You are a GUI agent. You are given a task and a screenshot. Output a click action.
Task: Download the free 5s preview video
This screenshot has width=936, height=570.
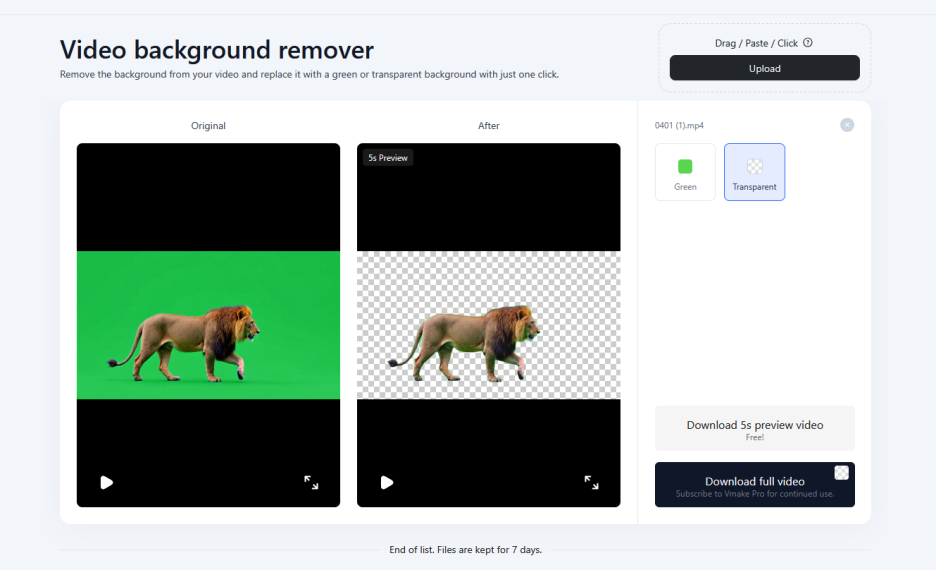click(x=754, y=428)
